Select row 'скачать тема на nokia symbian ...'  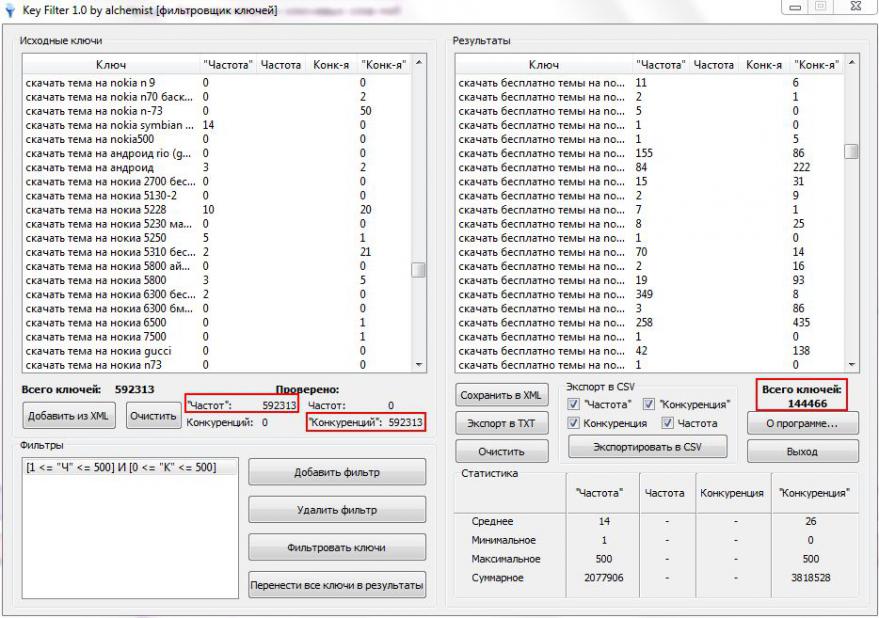point(217,125)
